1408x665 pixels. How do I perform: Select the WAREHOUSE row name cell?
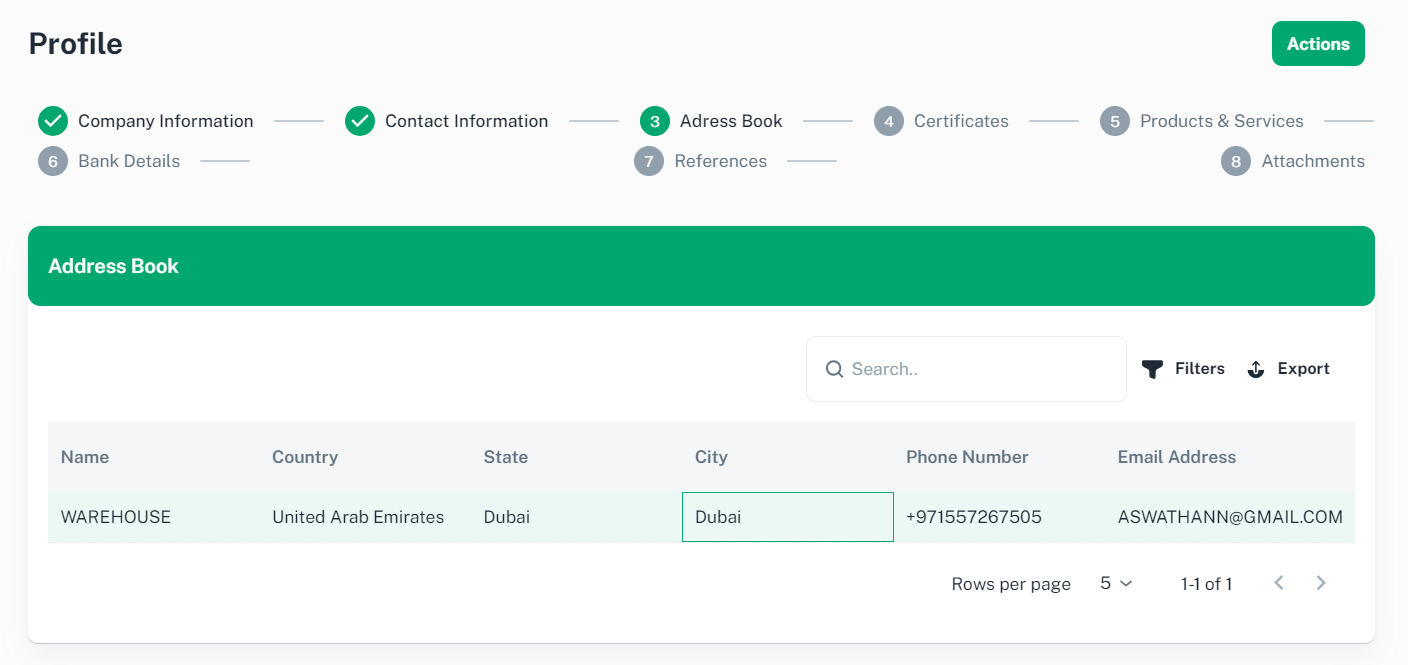tap(116, 517)
